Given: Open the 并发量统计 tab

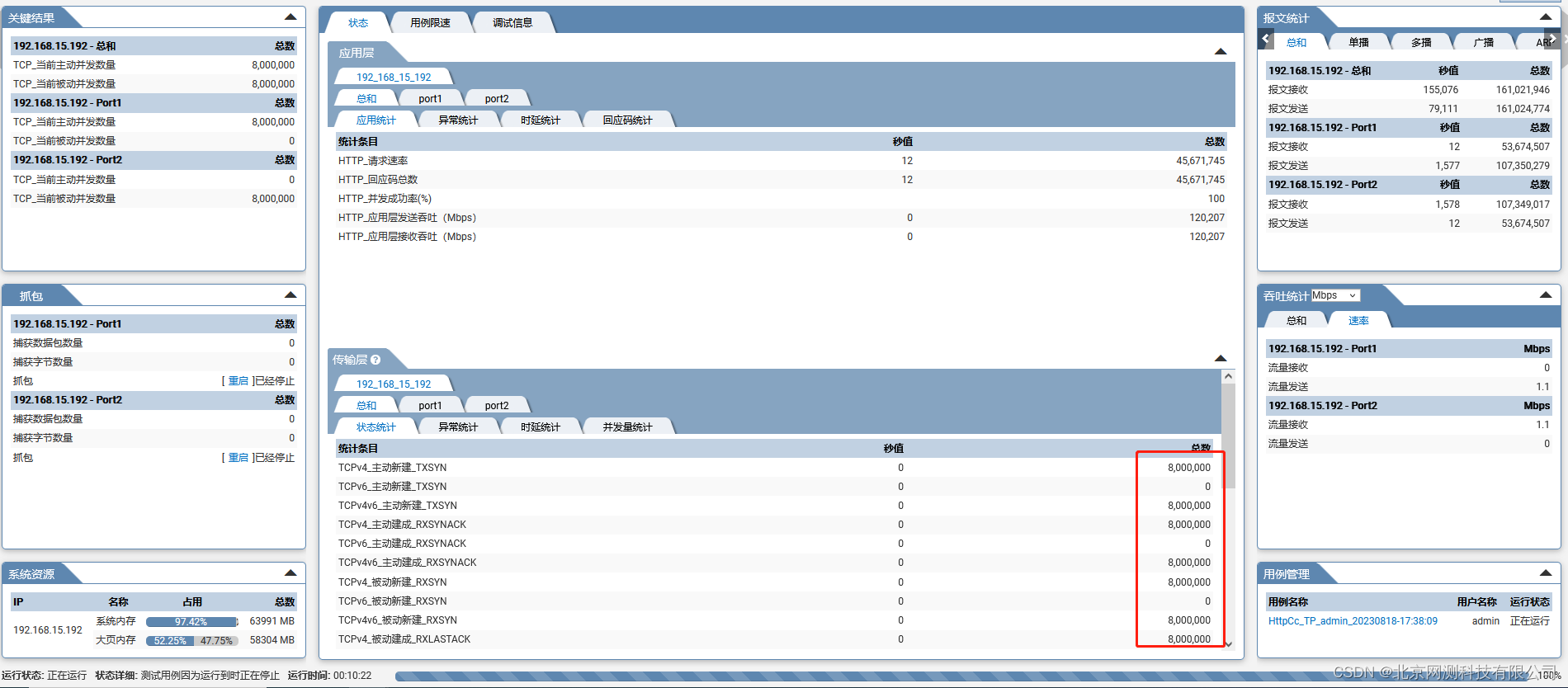Looking at the screenshot, I should point(627,427).
